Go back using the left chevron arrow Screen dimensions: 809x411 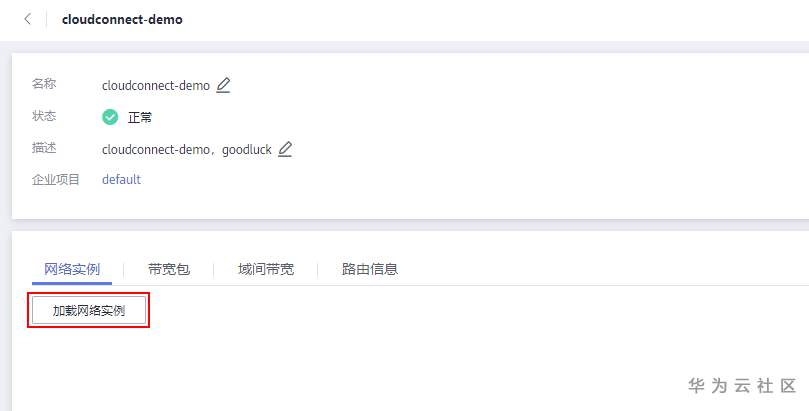[x=27, y=20]
